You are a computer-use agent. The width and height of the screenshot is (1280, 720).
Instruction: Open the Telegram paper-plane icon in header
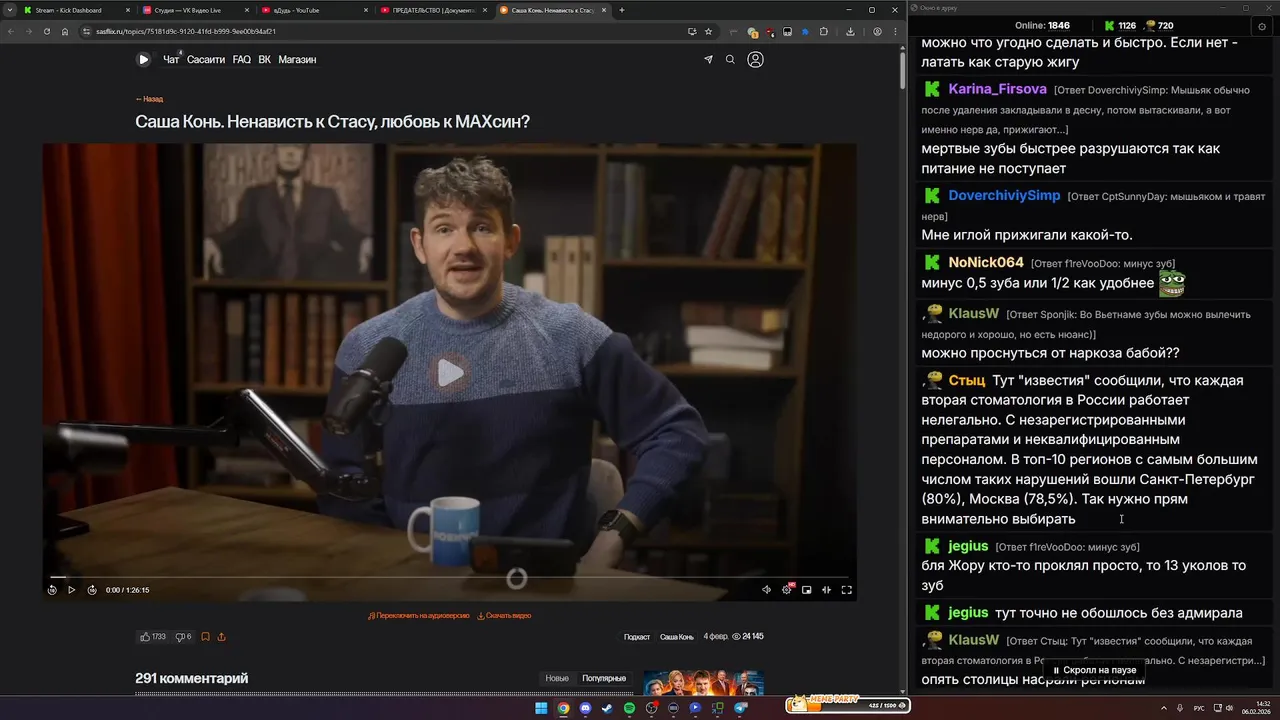(708, 59)
